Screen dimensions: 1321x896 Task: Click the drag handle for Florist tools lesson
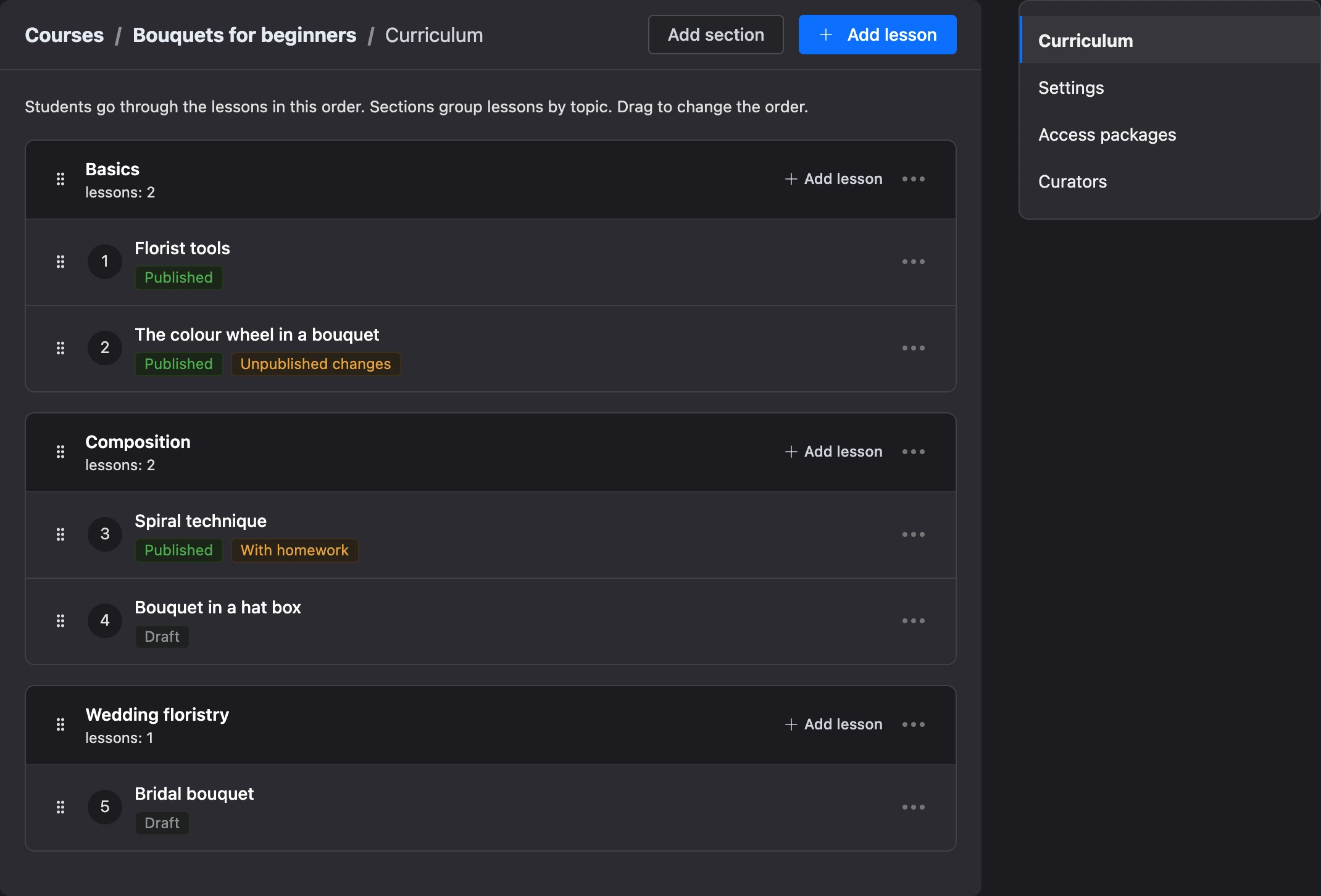tap(60, 262)
